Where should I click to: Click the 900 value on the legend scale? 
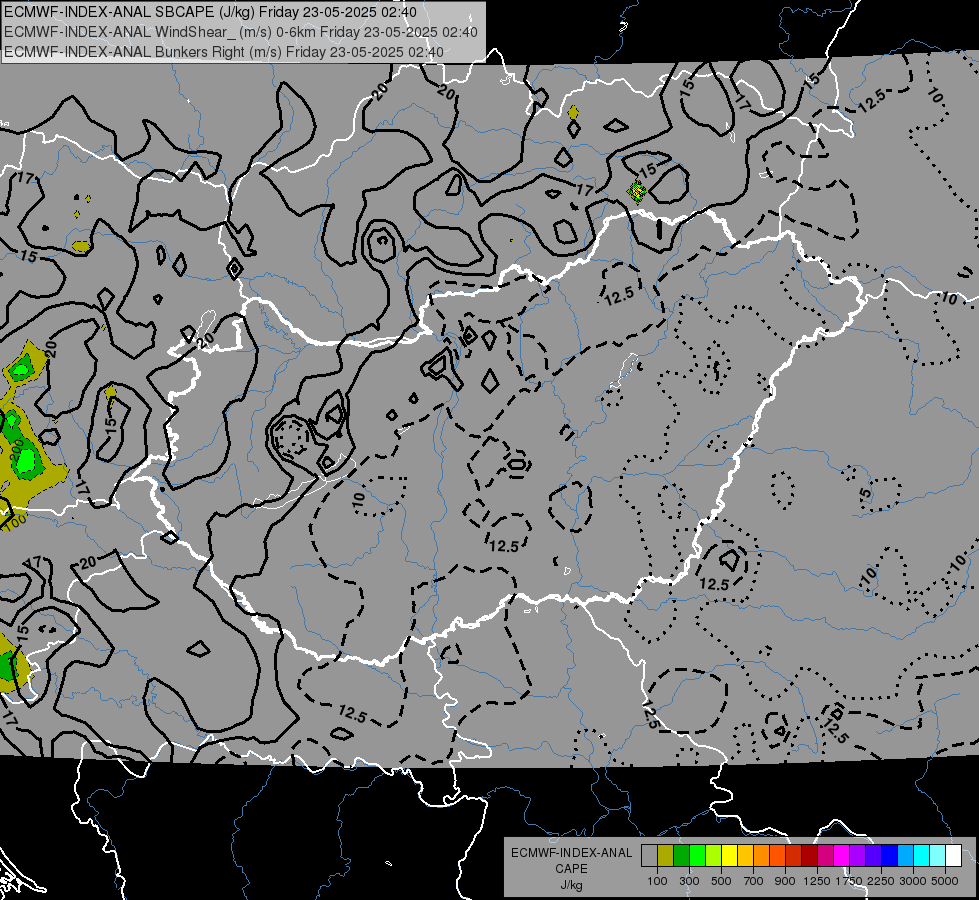(x=785, y=881)
